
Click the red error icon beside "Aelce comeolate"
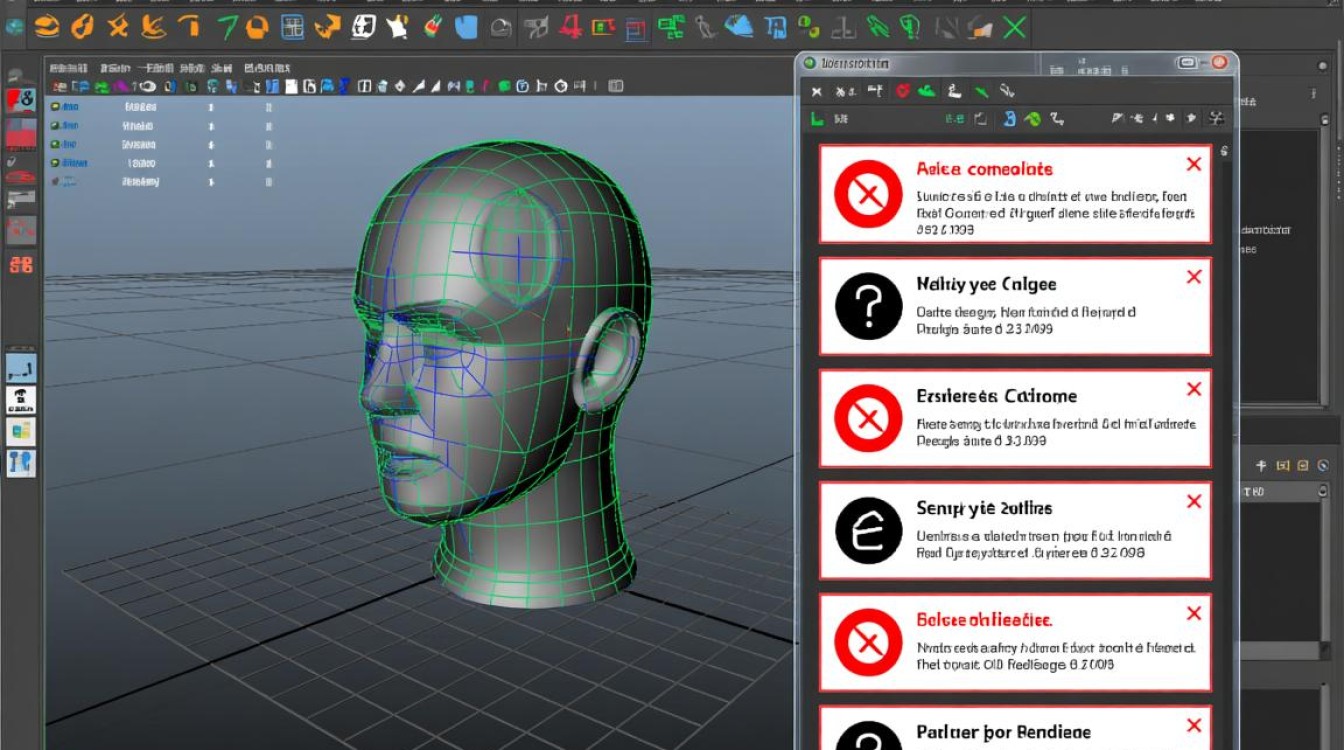(868, 194)
